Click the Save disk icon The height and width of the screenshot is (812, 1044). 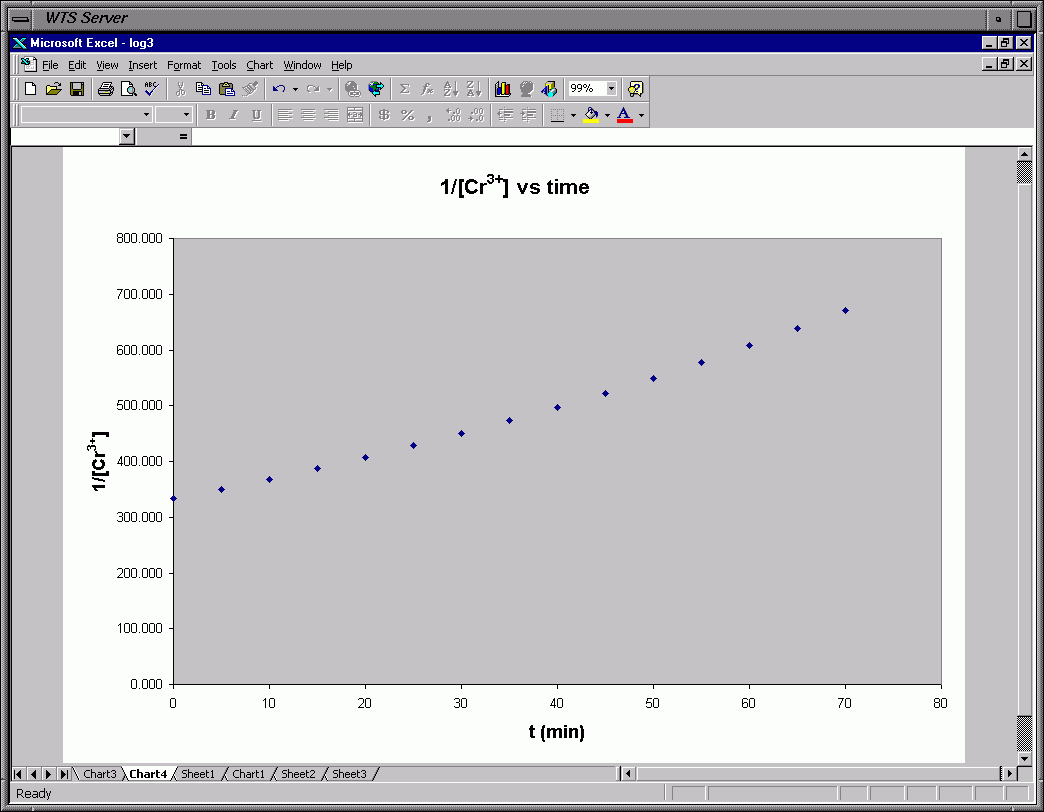(x=77, y=89)
